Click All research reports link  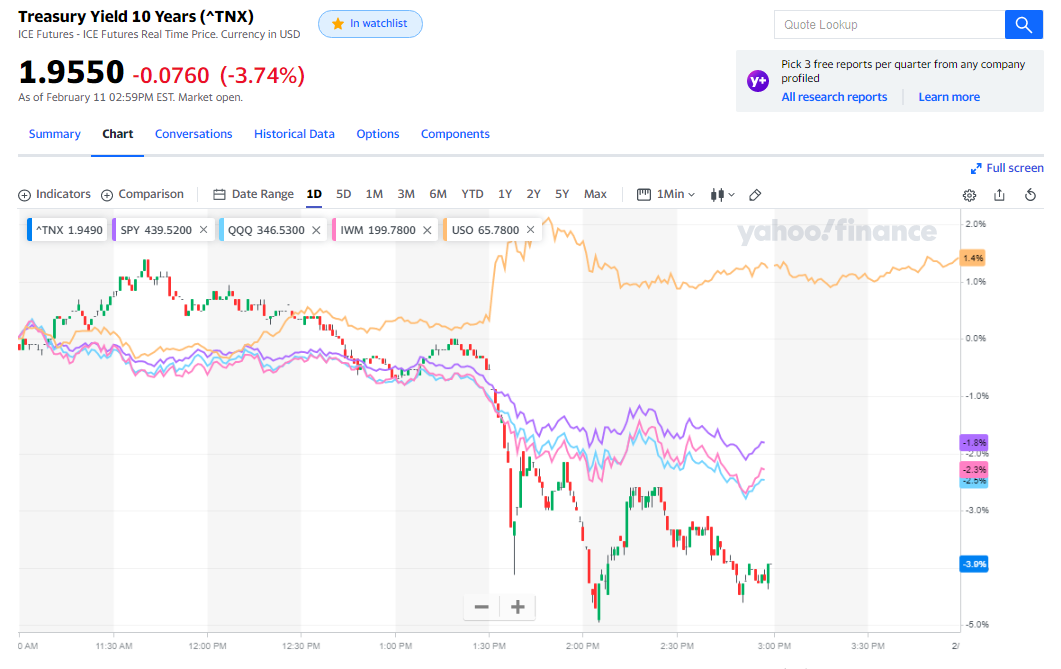[834, 97]
